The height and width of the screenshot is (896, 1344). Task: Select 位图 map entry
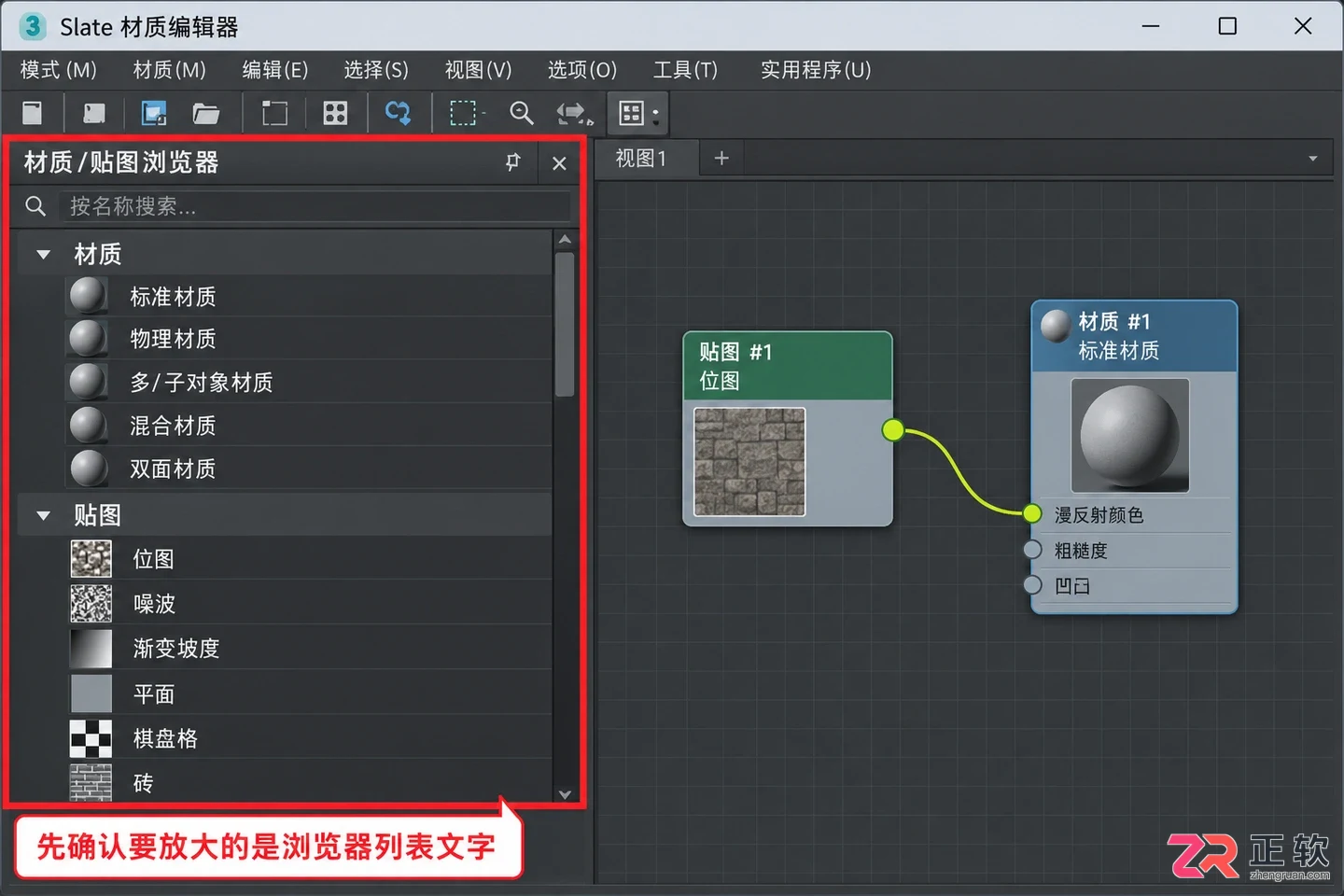point(308,559)
